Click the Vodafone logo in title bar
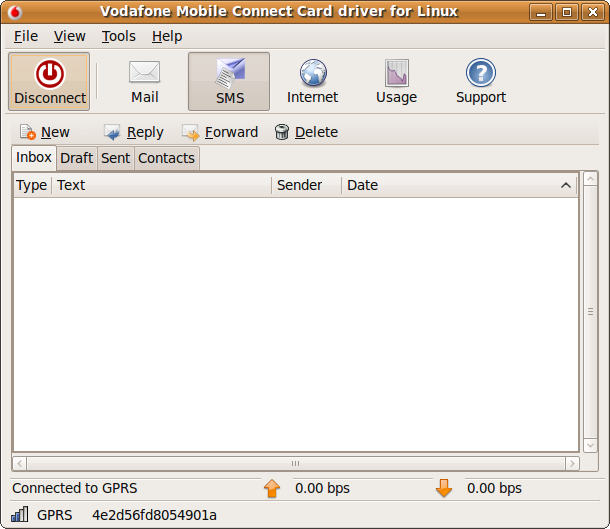The image size is (610, 529). tap(15, 12)
